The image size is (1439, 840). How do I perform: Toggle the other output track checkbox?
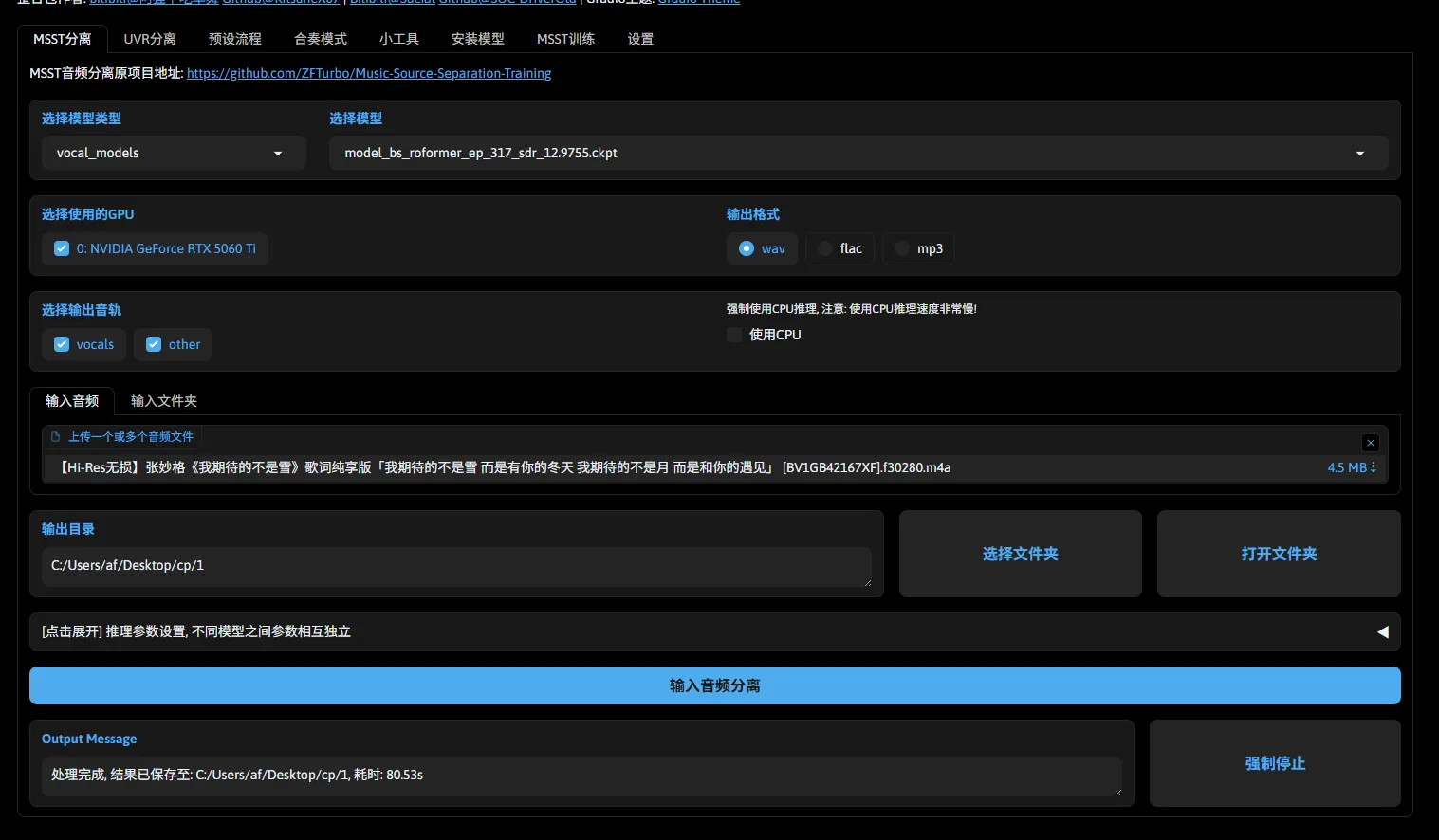[154, 344]
